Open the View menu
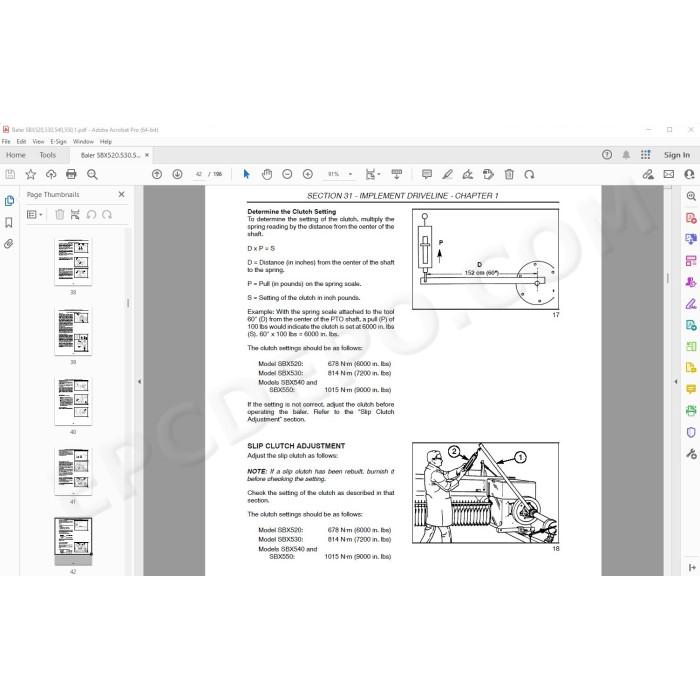The height and width of the screenshot is (700, 700). coord(38,142)
